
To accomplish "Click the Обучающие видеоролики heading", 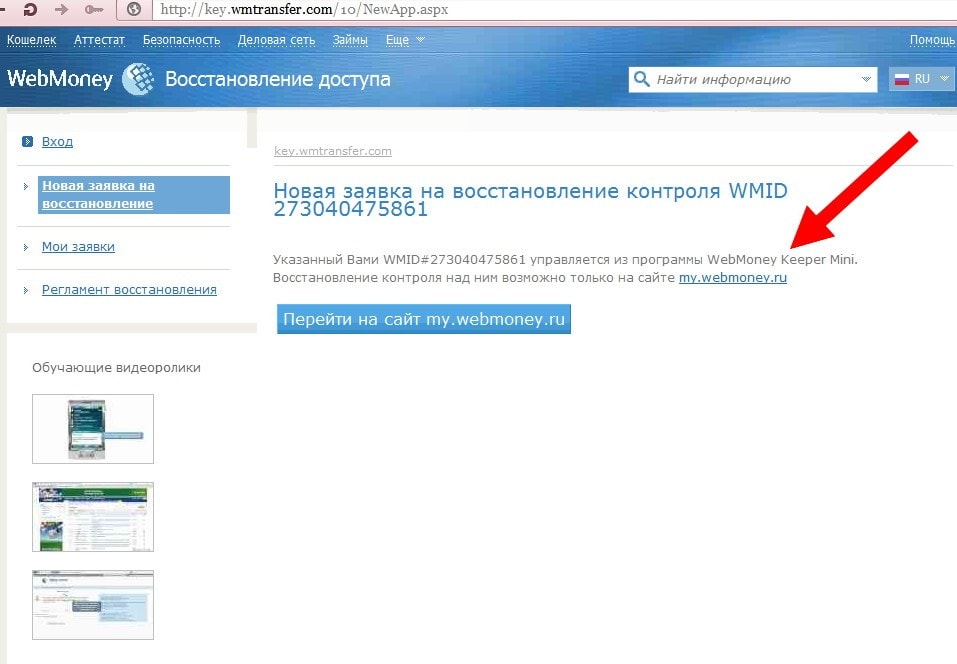I will tap(116, 367).
